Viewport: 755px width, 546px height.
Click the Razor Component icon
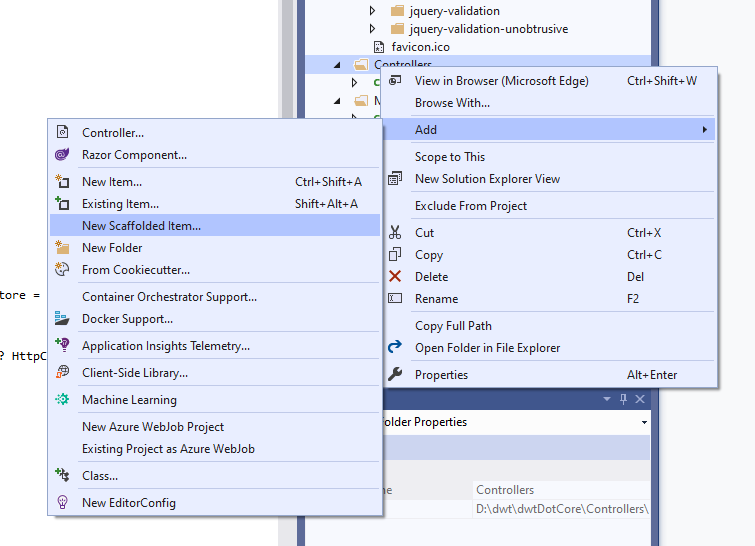coord(62,155)
